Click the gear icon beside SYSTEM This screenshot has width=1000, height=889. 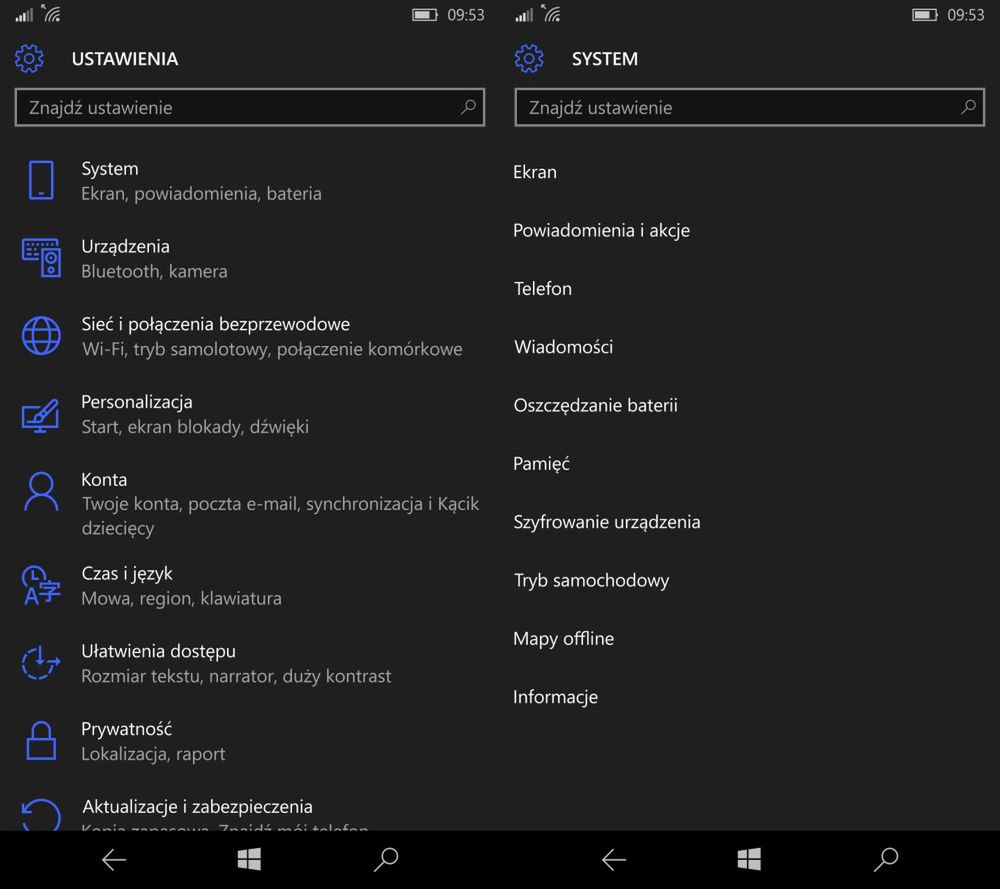tap(529, 59)
